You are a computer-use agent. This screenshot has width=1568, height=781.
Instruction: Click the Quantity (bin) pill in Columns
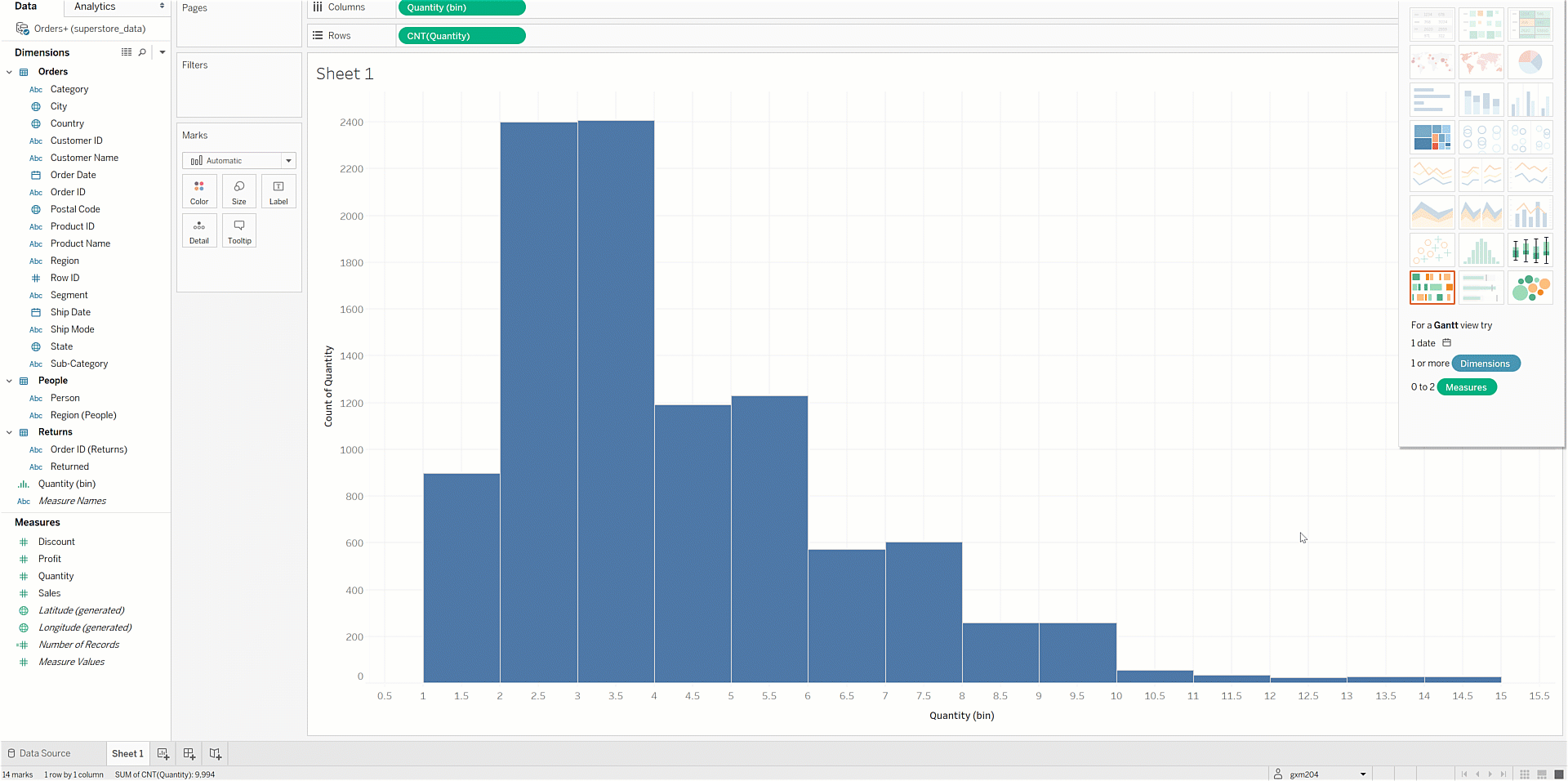(461, 7)
